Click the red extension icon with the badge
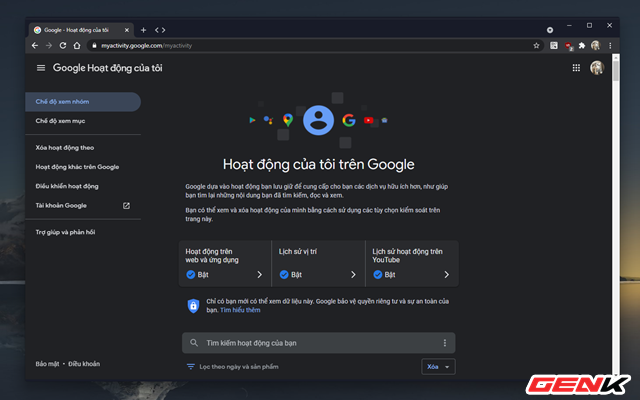This screenshot has width=640, height=400. pyautogui.click(x=568, y=46)
